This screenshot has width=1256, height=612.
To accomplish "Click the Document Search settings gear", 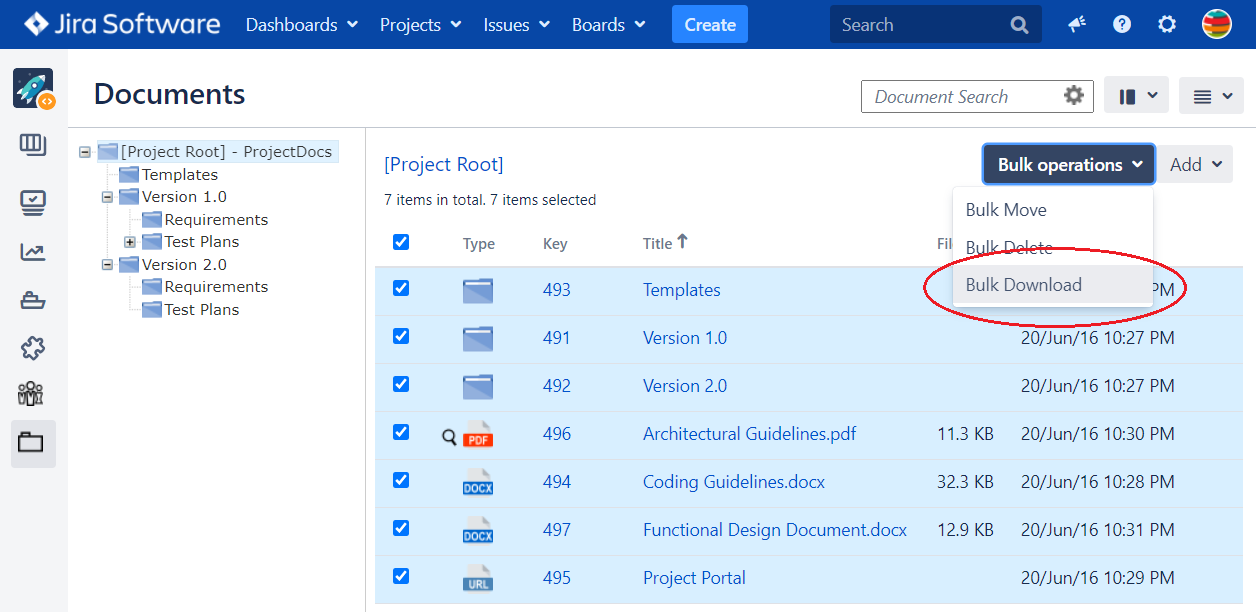I will click(1074, 96).
